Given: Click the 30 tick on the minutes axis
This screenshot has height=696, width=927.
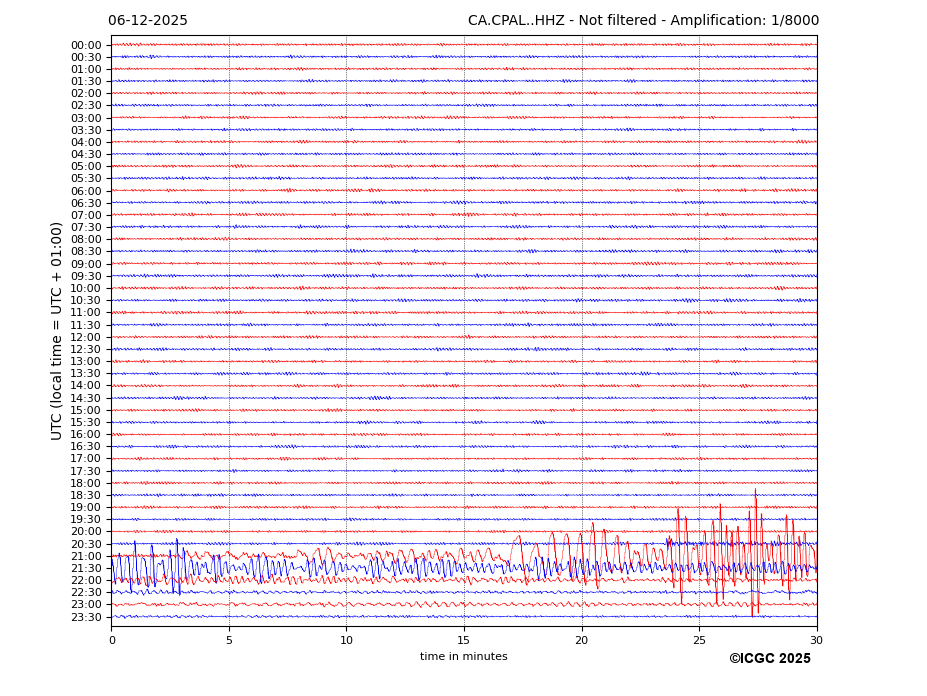Looking at the screenshot, I should click(816, 640).
